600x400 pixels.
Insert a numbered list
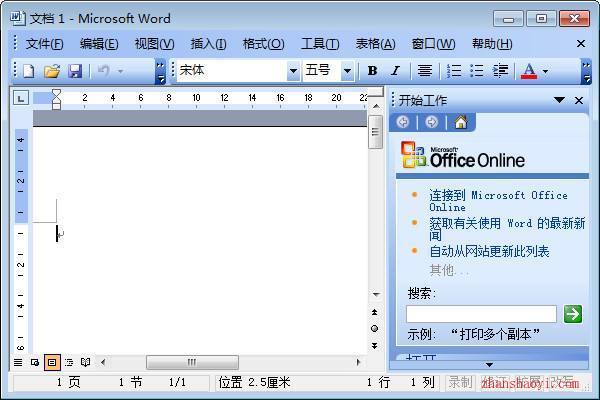pyautogui.click(x=454, y=70)
